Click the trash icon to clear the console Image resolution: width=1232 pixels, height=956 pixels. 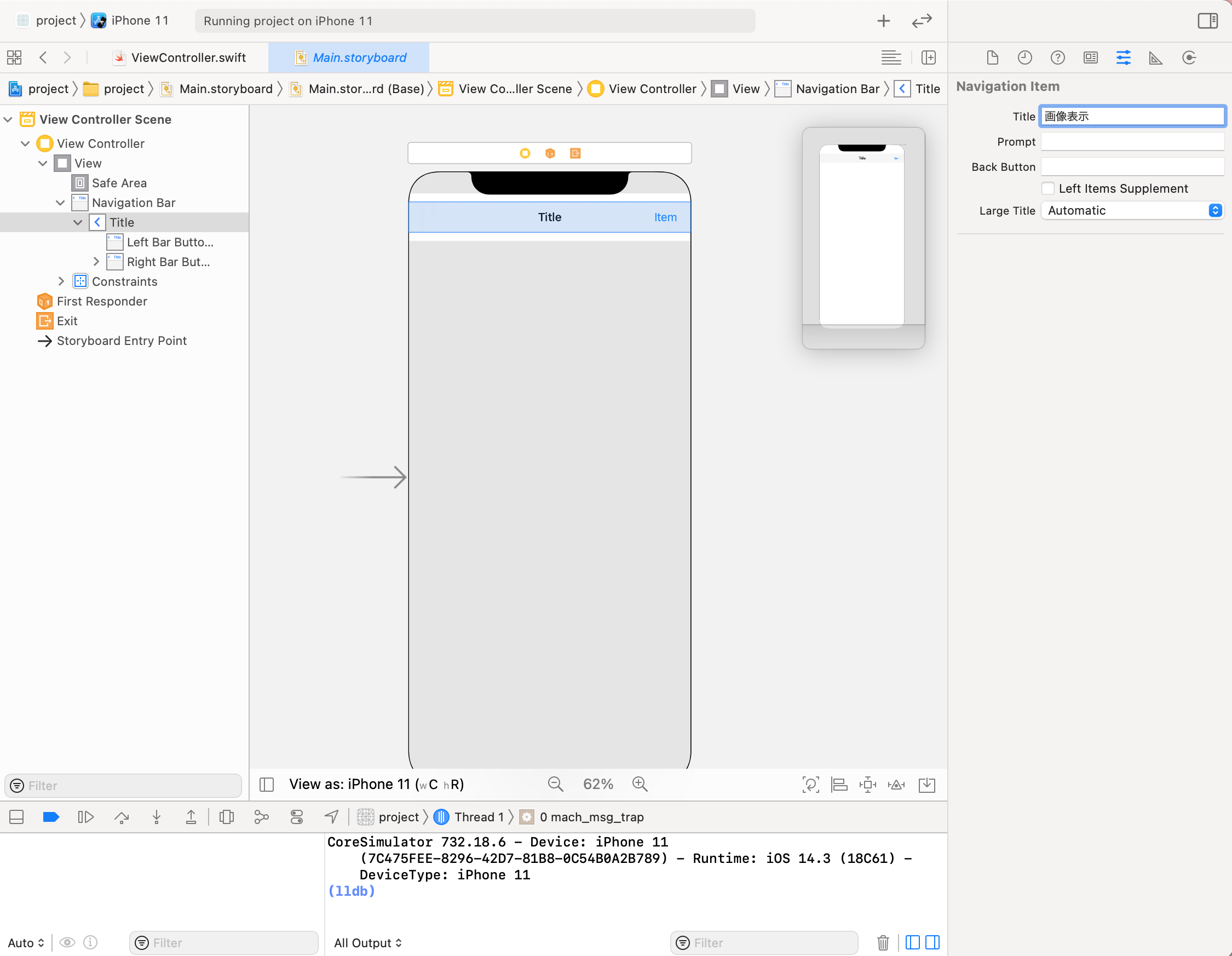(883, 942)
